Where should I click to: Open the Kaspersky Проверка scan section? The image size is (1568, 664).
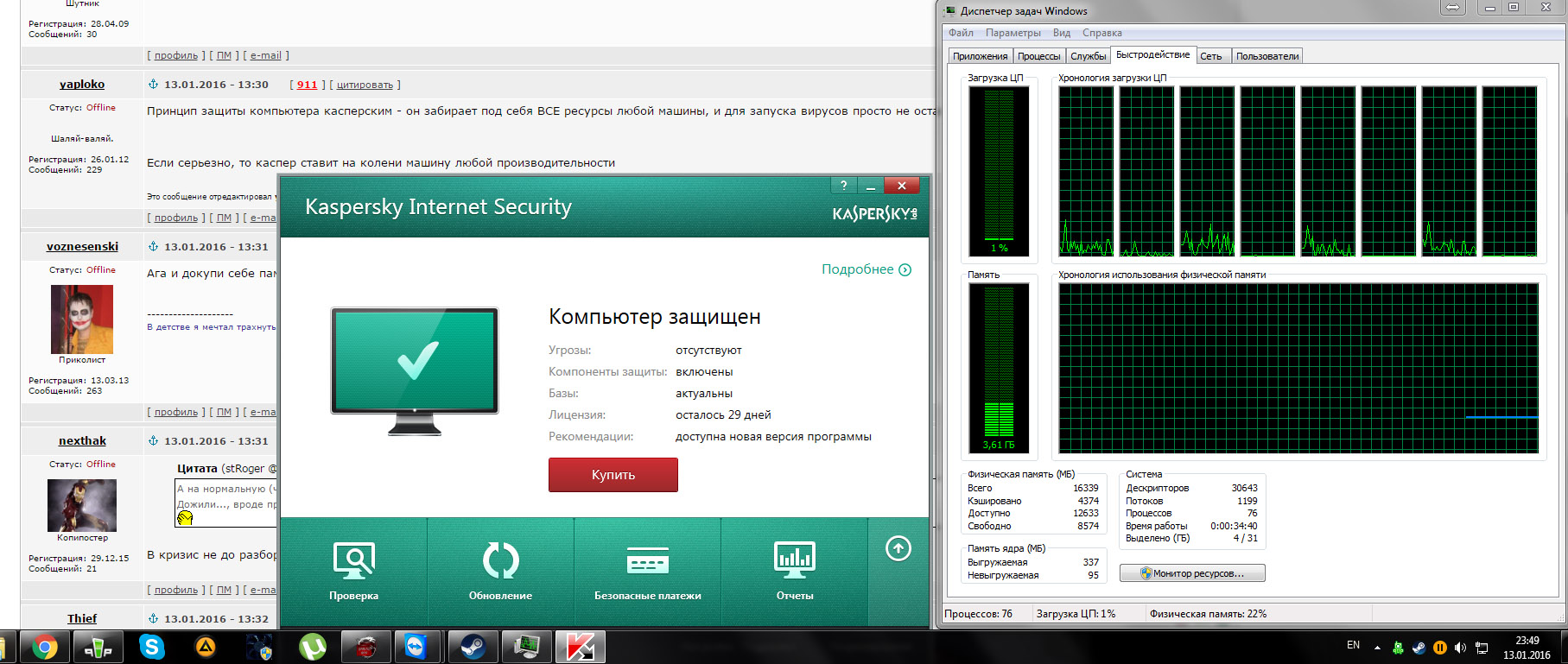[x=353, y=571]
